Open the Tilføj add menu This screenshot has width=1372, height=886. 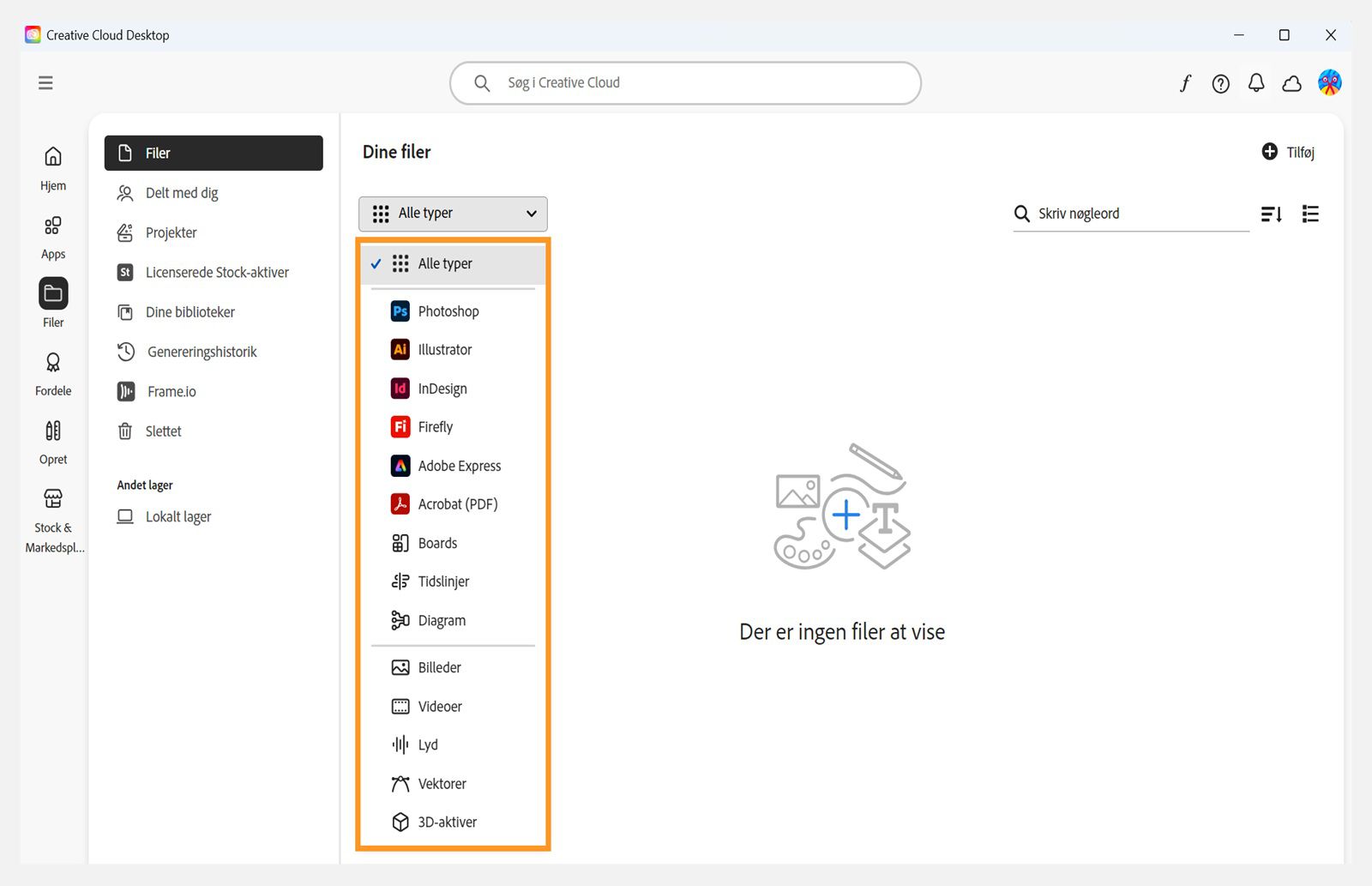point(1288,152)
